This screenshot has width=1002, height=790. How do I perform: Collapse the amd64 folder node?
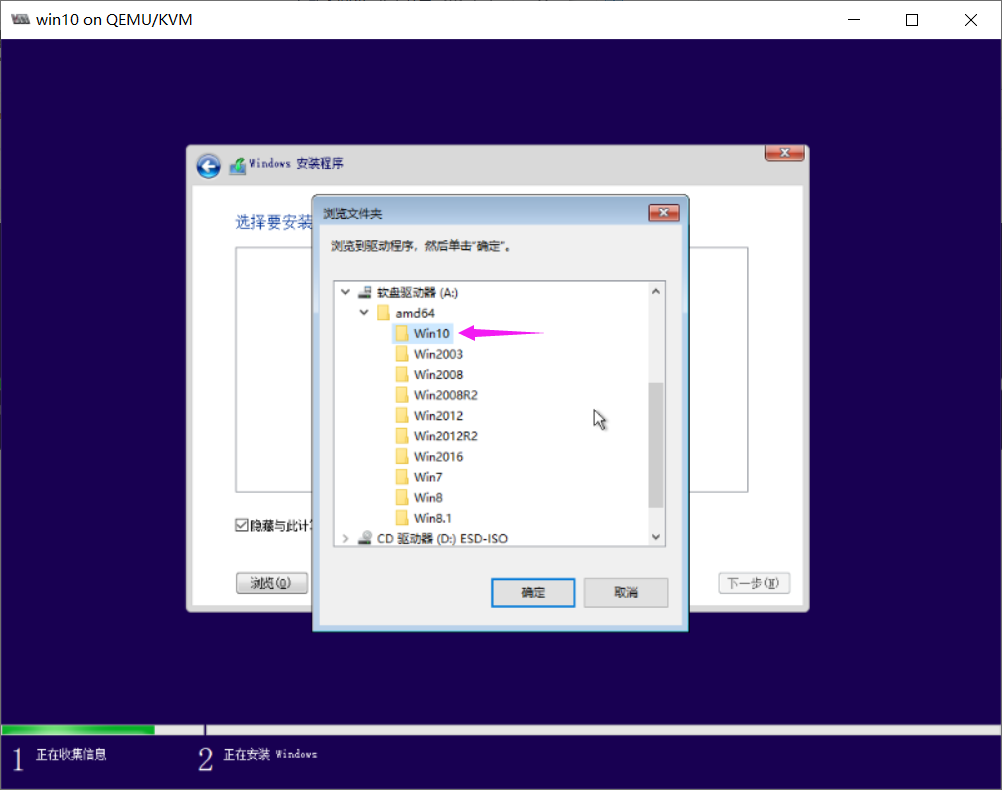364,313
